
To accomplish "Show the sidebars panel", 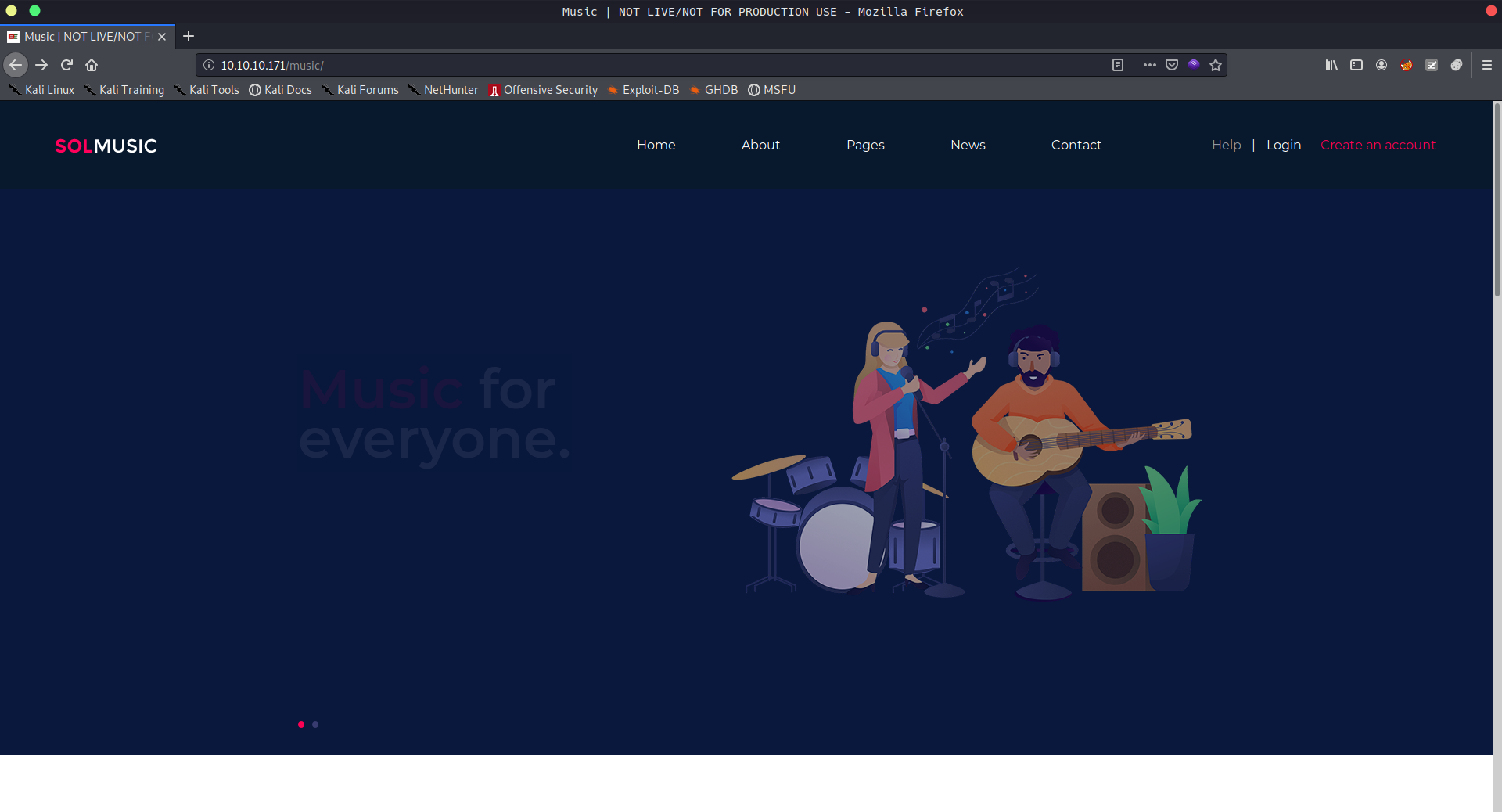I will point(1356,65).
